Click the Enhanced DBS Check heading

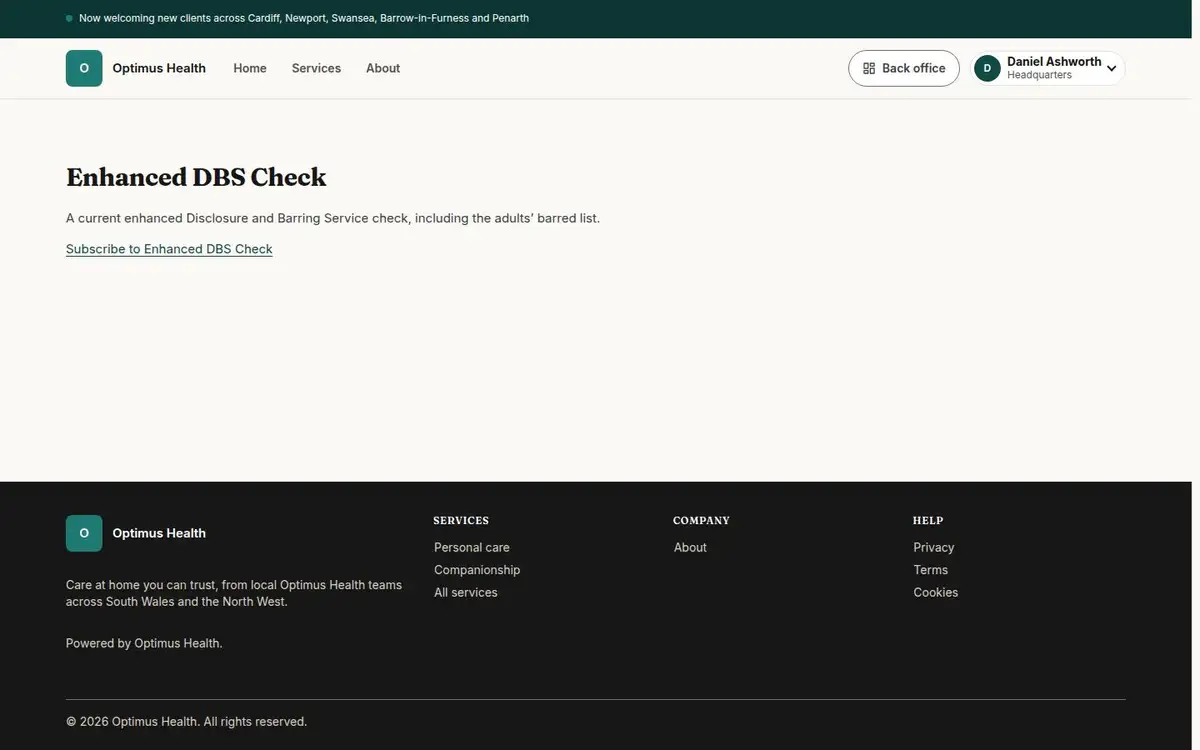(x=196, y=177)
